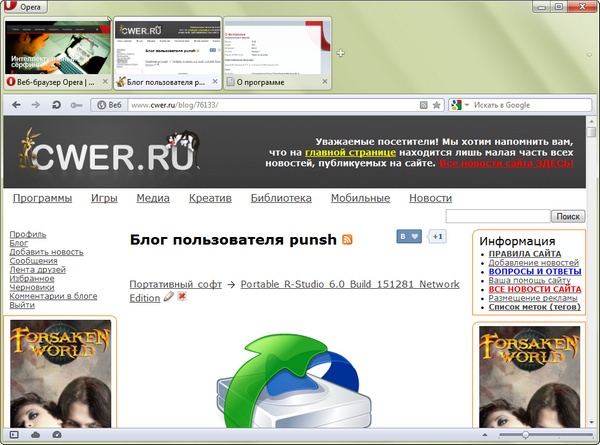Click the RSS feed icon in address bar
This screenshot has width=600, height=445.
423,104
